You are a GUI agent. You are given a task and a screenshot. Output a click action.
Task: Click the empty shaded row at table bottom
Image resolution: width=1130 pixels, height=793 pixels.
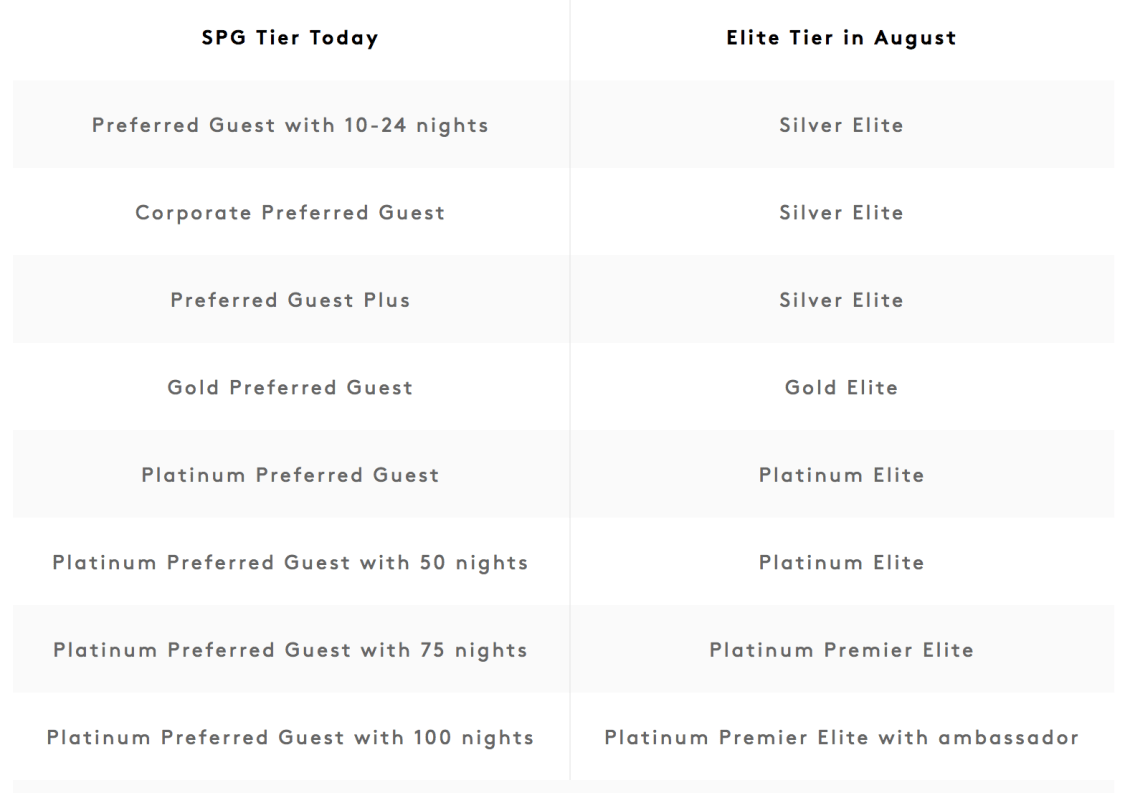pos(564,787)
